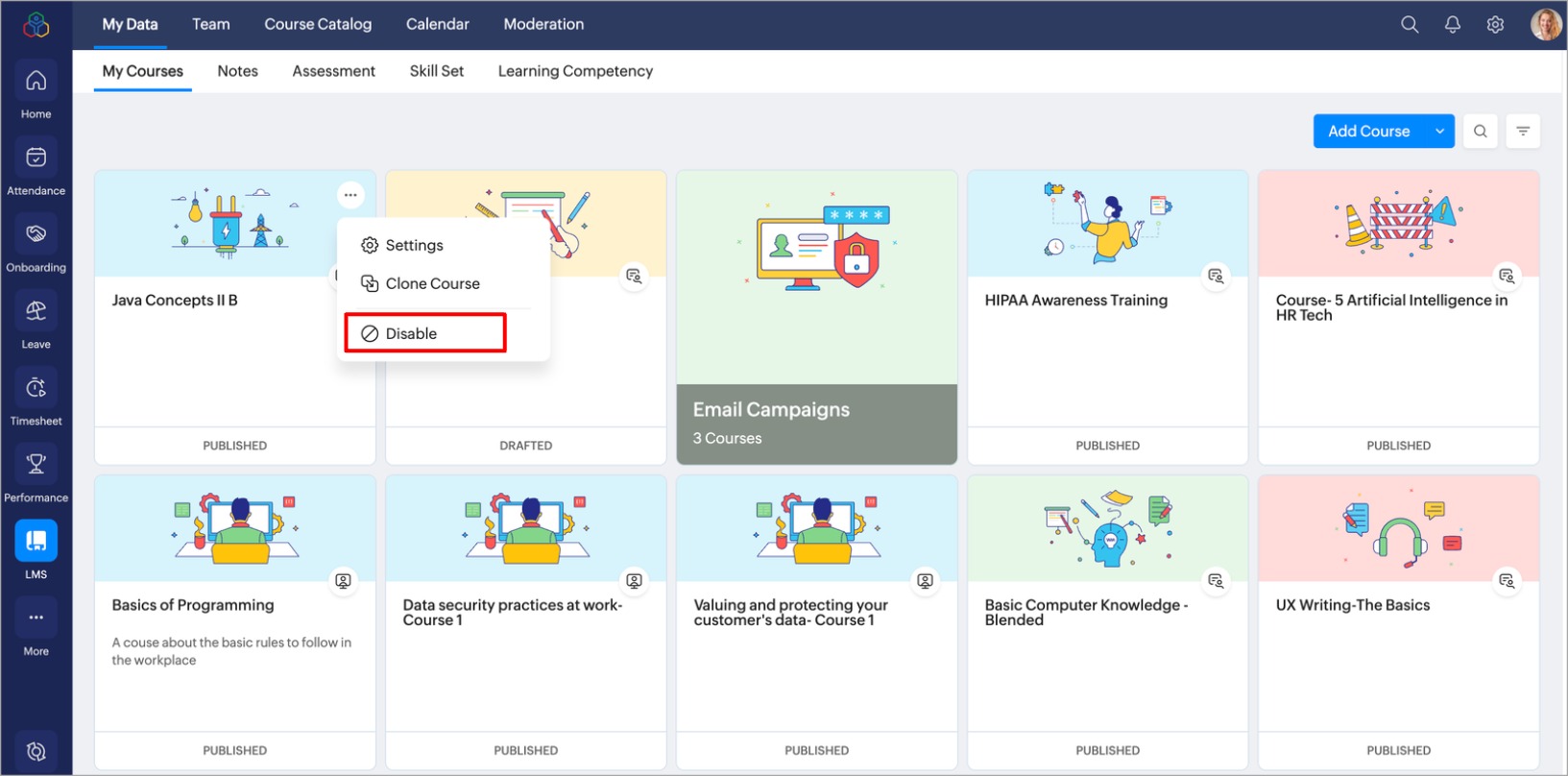The width and height of the screenshot is (1568, 776).
Task: Click the course search magnifier button
Action: coord(1481,132)
